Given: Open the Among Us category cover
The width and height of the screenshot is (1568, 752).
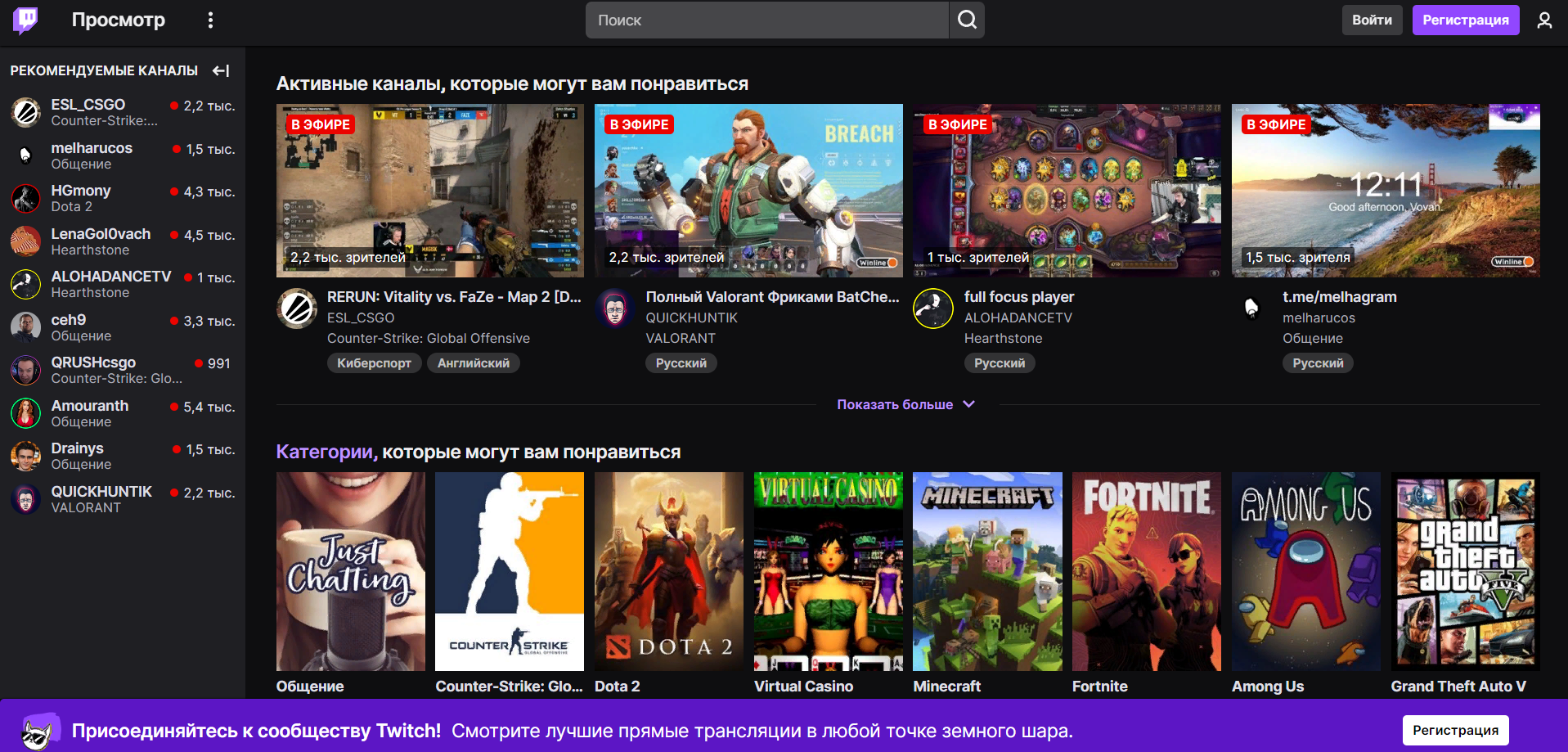Looking at the screenshot, I should coord(1306,571).
